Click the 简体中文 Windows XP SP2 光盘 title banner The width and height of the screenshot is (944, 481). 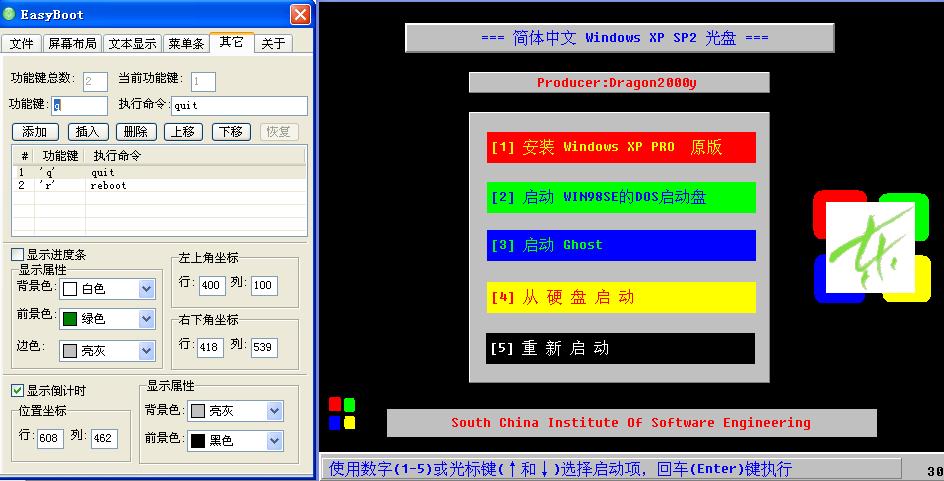pos(620,38)
